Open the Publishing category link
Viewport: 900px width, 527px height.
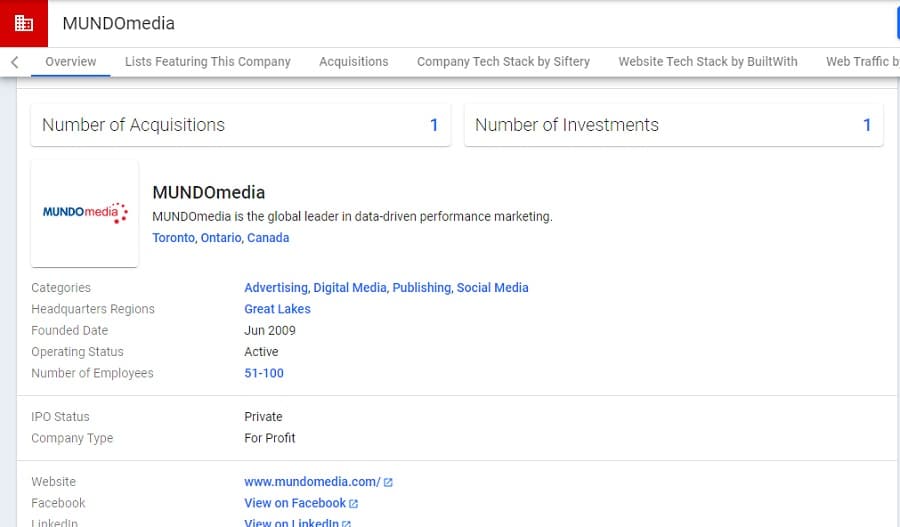point(422,288)
